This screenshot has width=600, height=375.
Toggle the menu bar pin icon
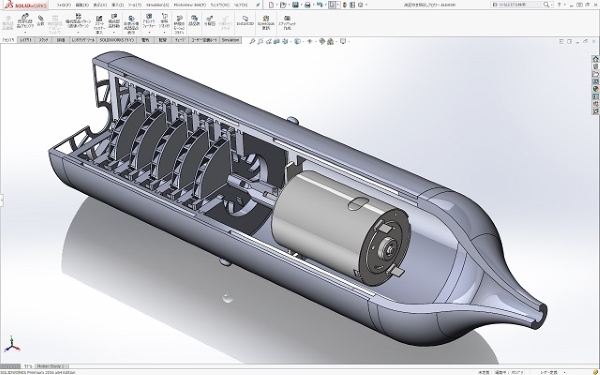click(x=258, y=5)
